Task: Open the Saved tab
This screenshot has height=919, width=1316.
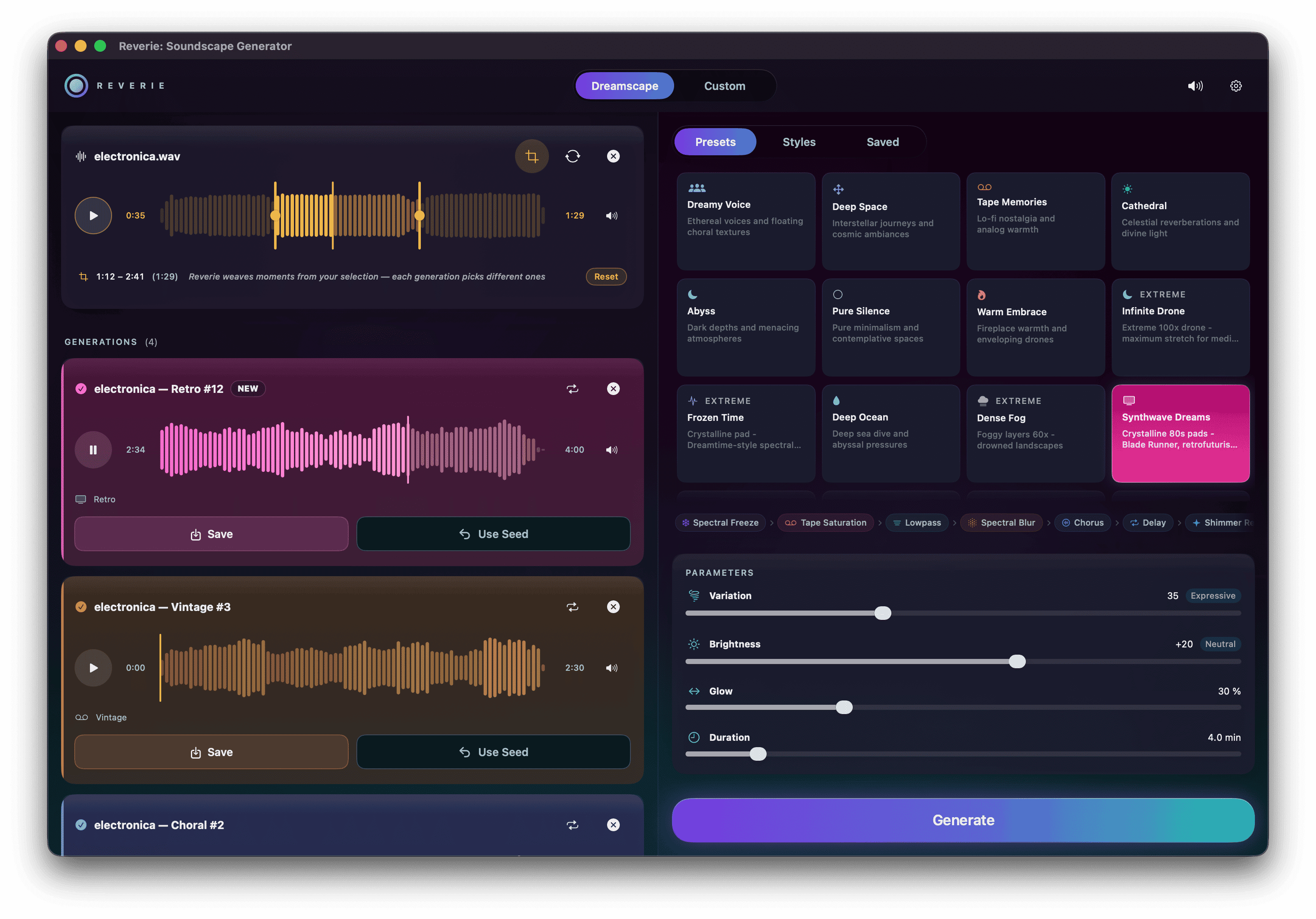Action: [882, 142]
